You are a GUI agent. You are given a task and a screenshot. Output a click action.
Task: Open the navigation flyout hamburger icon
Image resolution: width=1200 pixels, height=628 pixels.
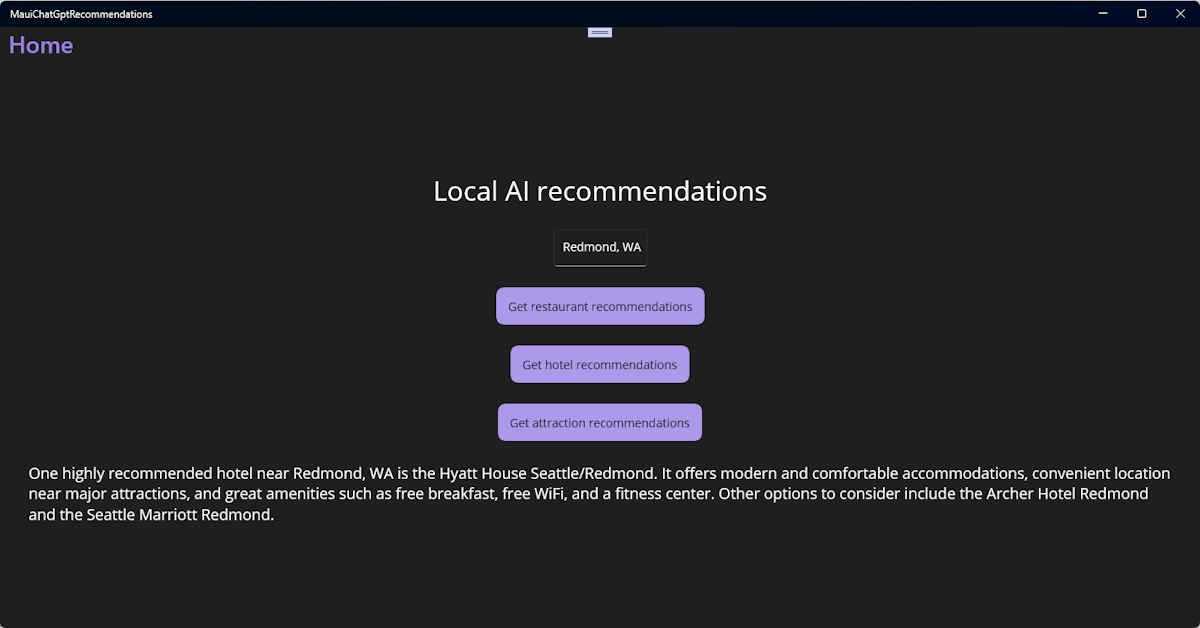599,31
